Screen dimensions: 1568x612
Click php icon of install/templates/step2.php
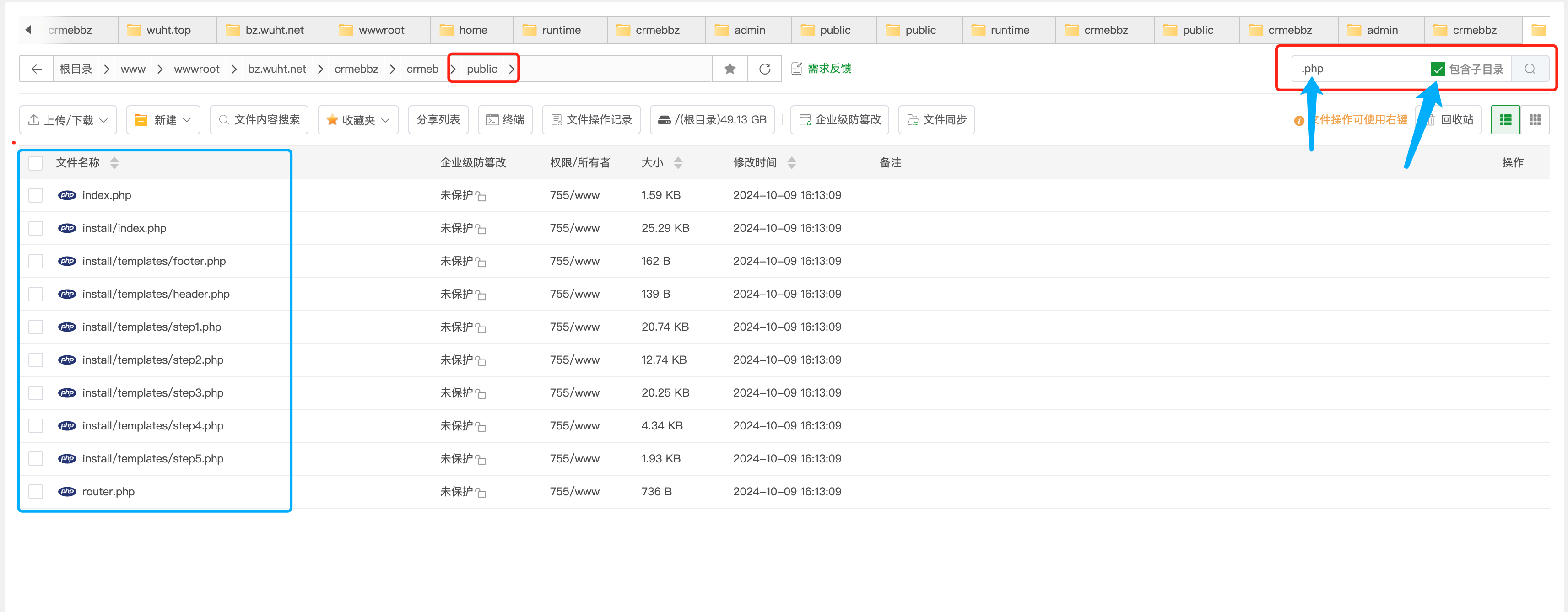(x=67, y=360)
